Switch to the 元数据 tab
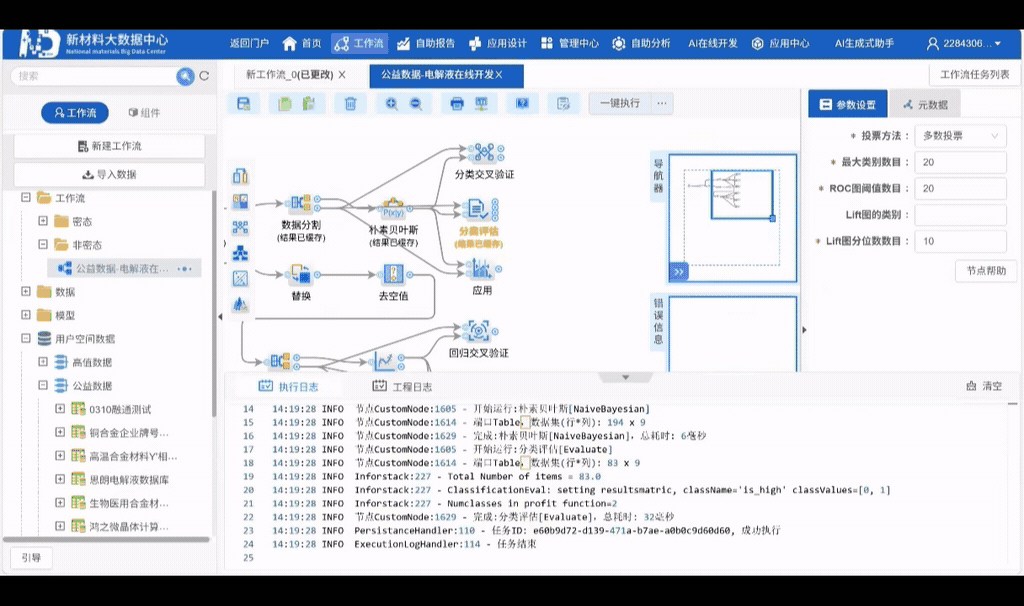 (x=926, y=104)
